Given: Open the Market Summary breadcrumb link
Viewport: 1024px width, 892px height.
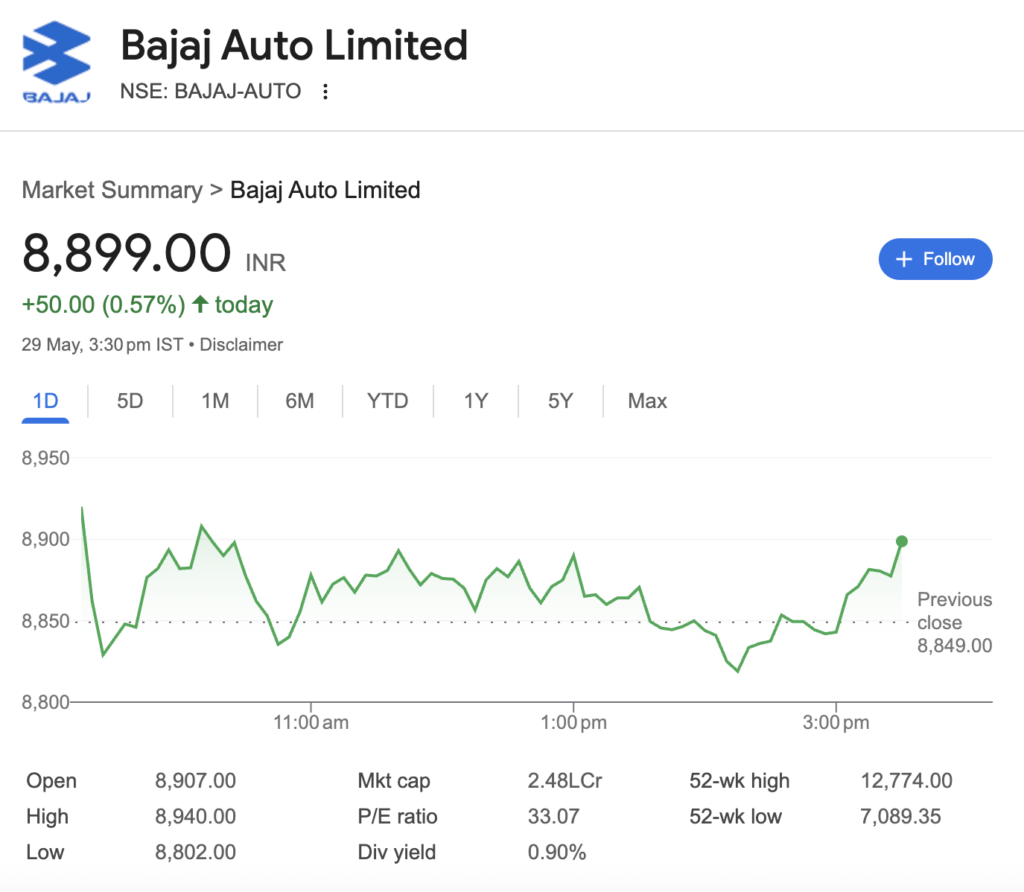Looking at the screenshot, I should (x=112, y=190).
